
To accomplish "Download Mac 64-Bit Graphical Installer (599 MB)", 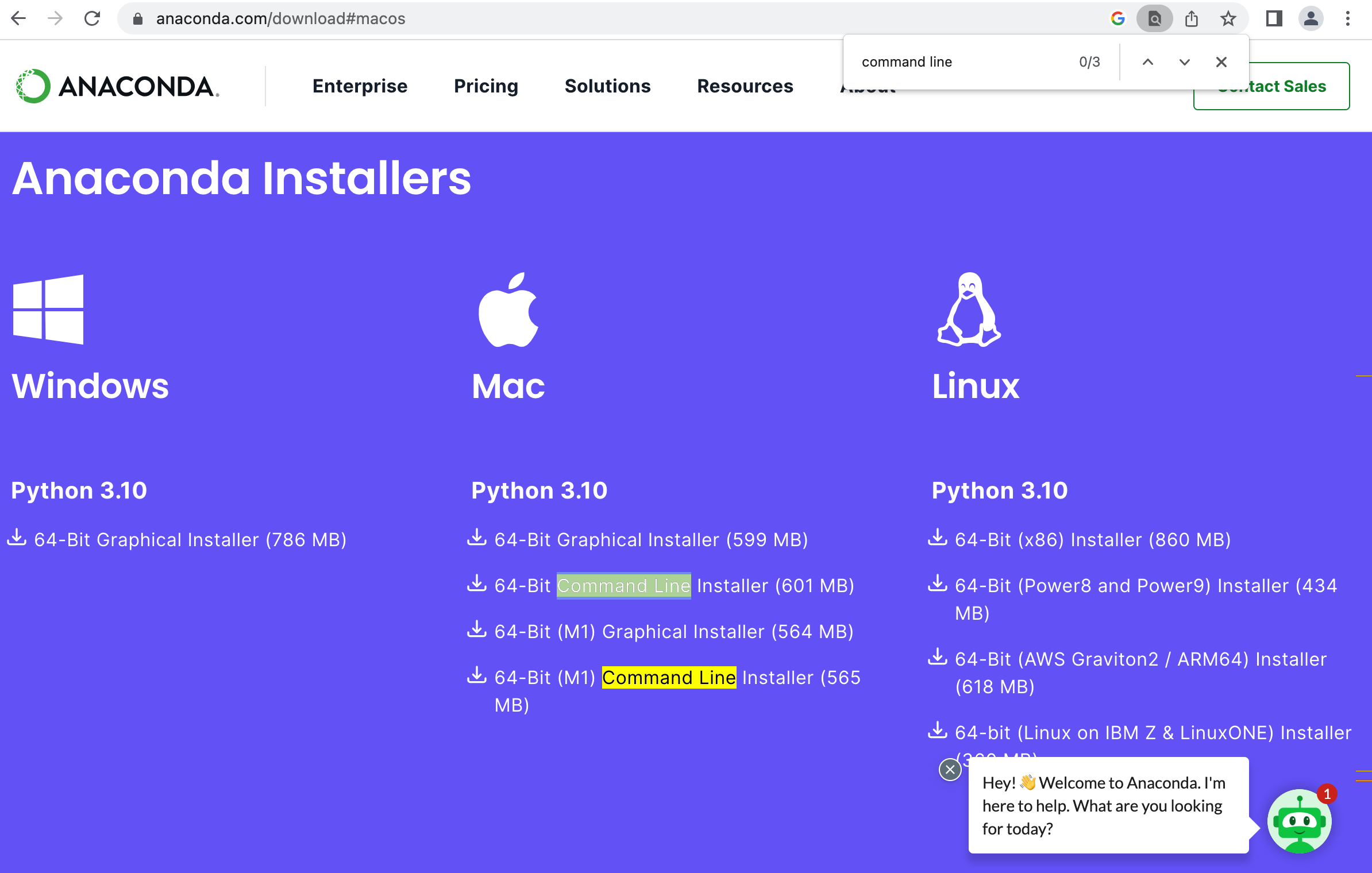I will coord(651,540).
